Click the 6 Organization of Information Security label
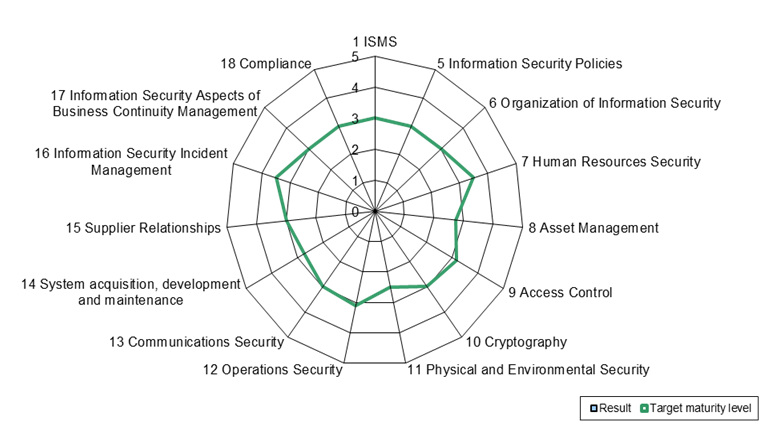Screen dimensions: 769x440 [x=605, y=103]
